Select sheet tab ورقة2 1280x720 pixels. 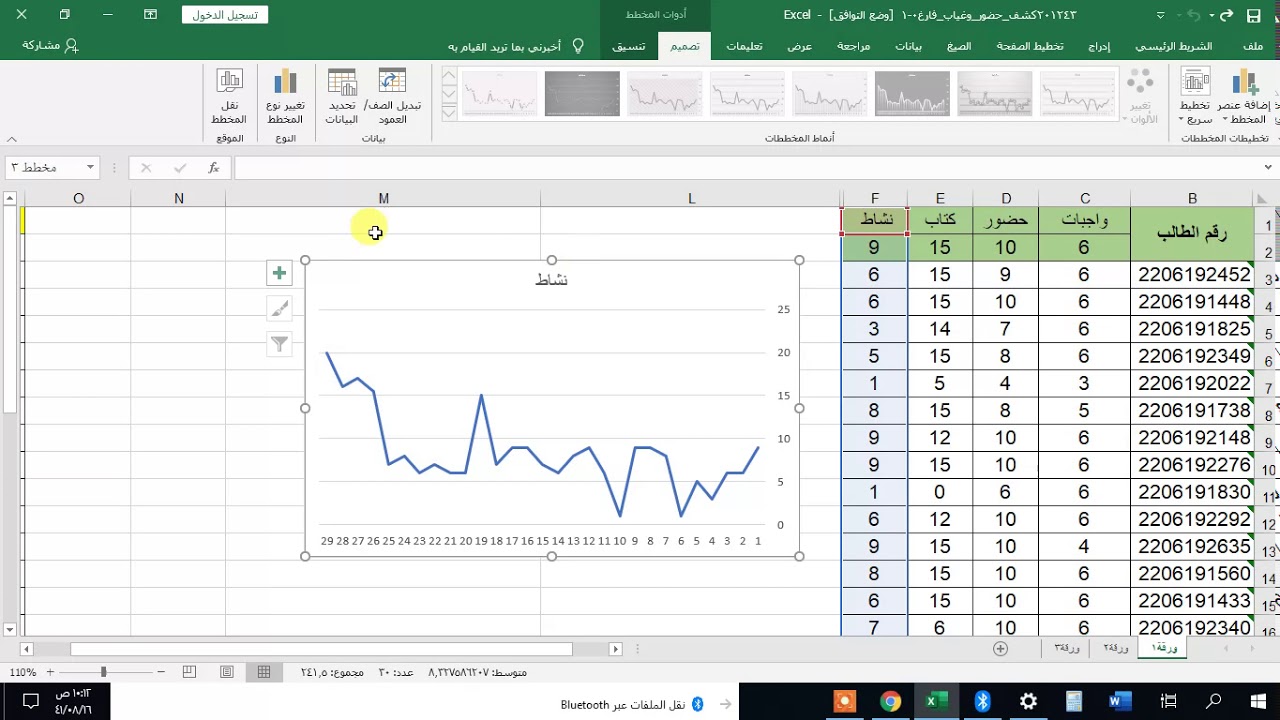click(1115, 648)
